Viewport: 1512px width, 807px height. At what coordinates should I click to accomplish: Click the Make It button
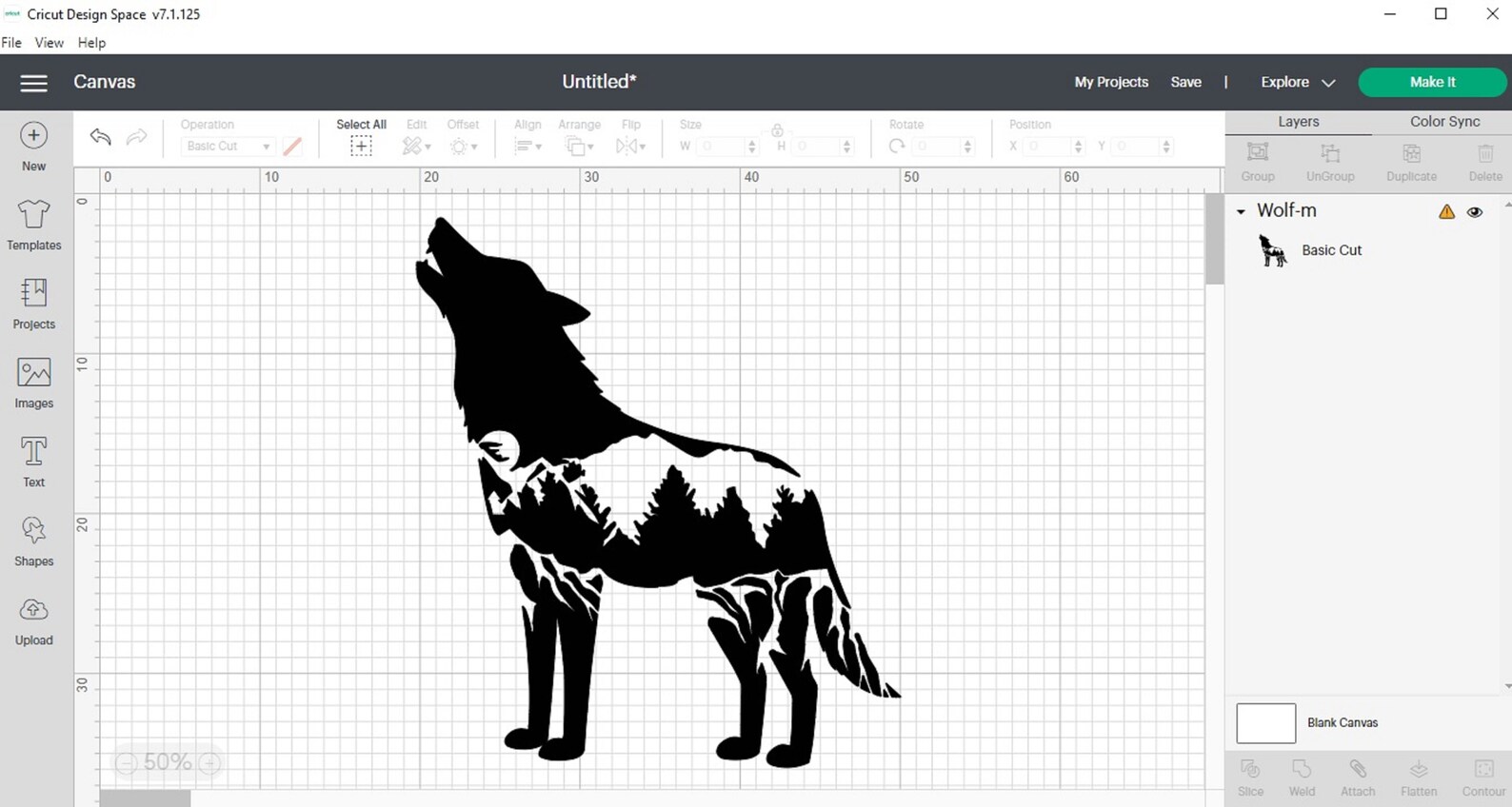[1432, 83]
